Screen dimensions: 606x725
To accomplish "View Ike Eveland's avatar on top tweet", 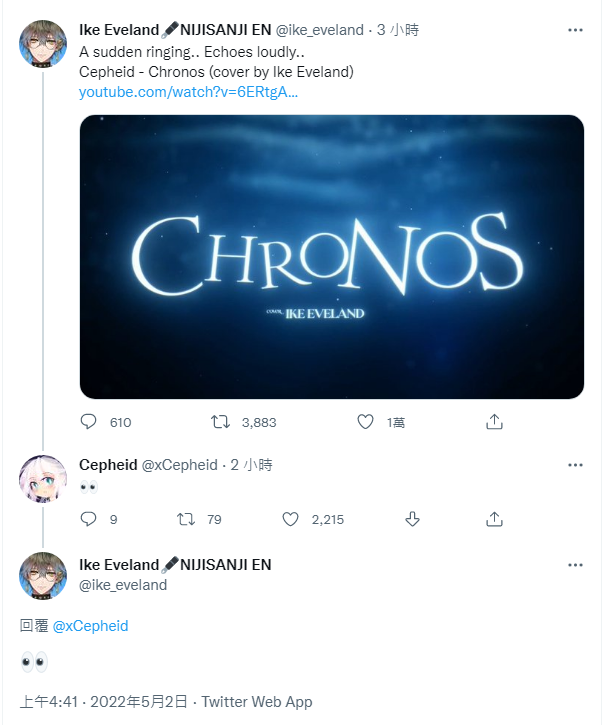I will click(x=43, y=44).
